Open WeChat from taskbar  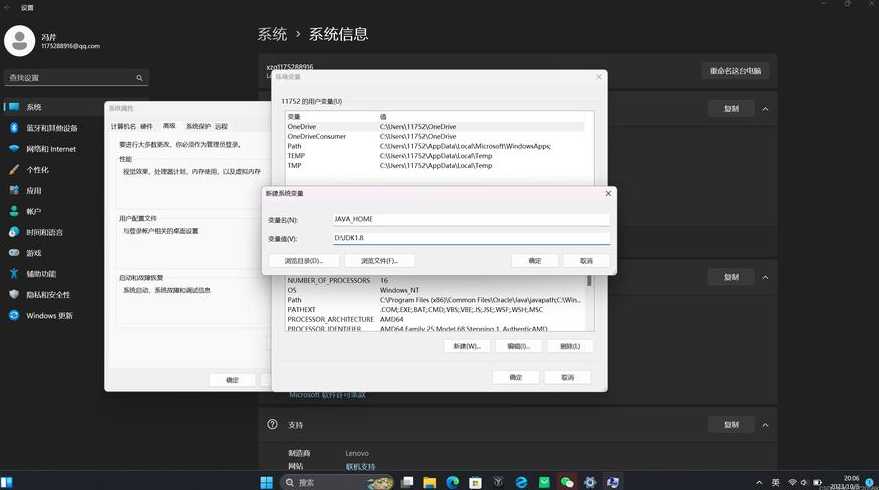coord(567,482)
